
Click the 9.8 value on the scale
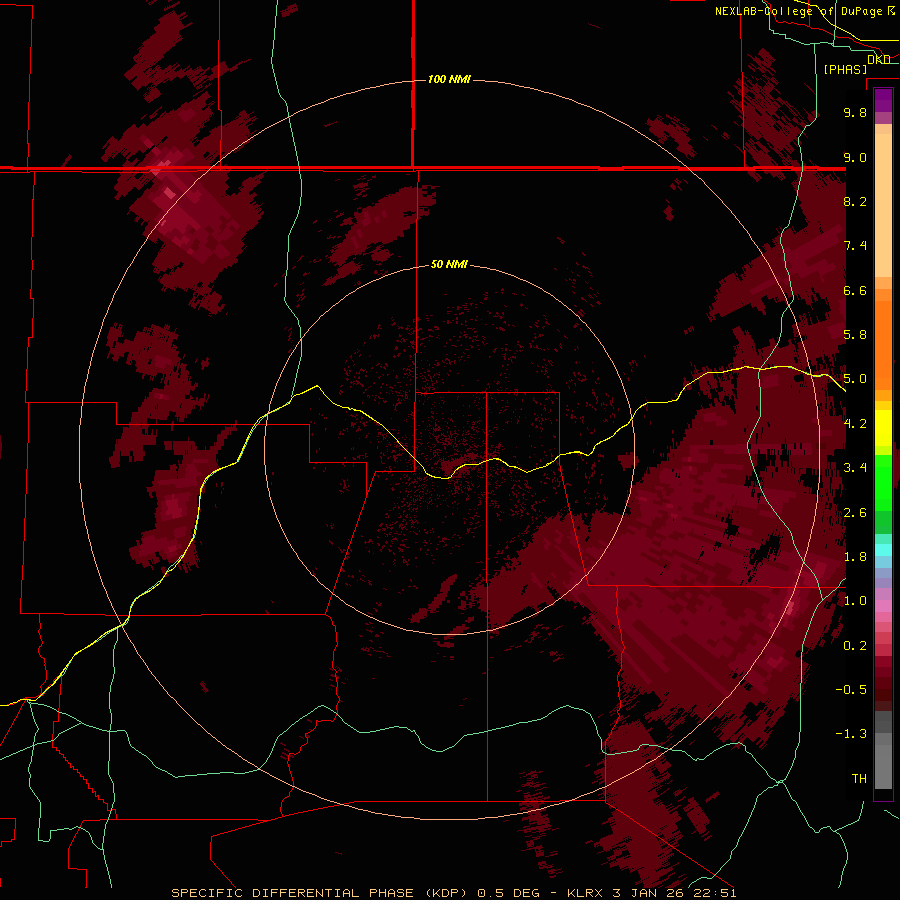(x=855, y=112)
